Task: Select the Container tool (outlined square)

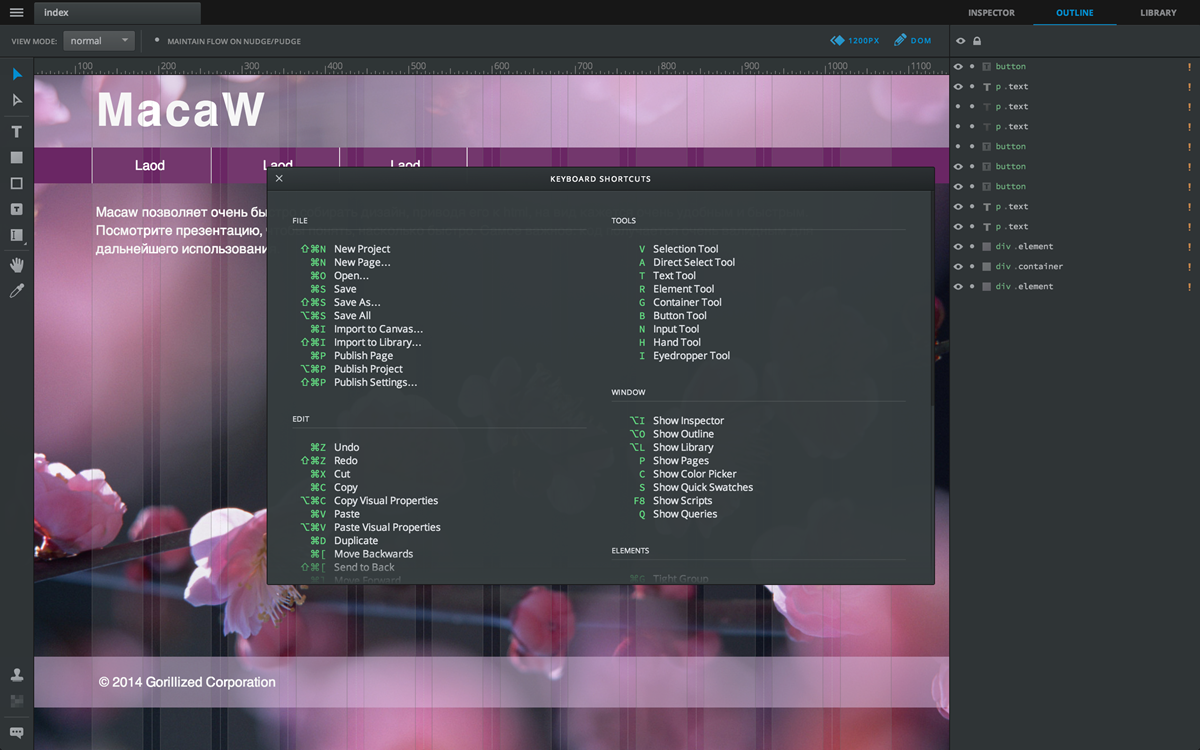Action: point(17,184)
